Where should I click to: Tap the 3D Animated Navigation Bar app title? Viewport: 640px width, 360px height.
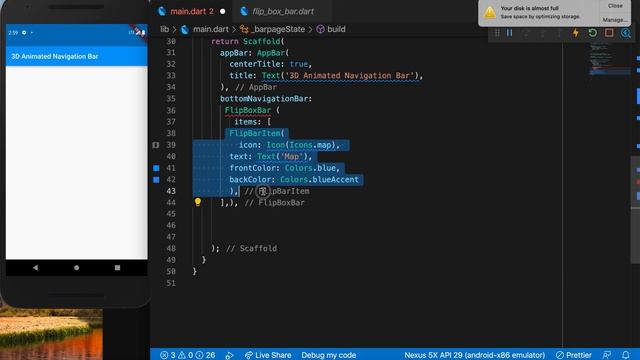coord(55,56)
